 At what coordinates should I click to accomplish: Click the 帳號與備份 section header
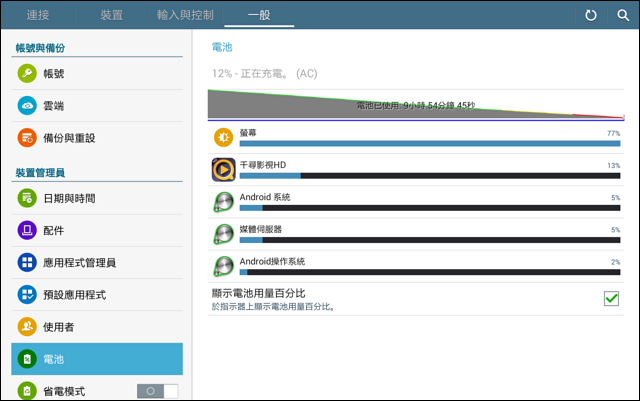[x=40, y=48]
